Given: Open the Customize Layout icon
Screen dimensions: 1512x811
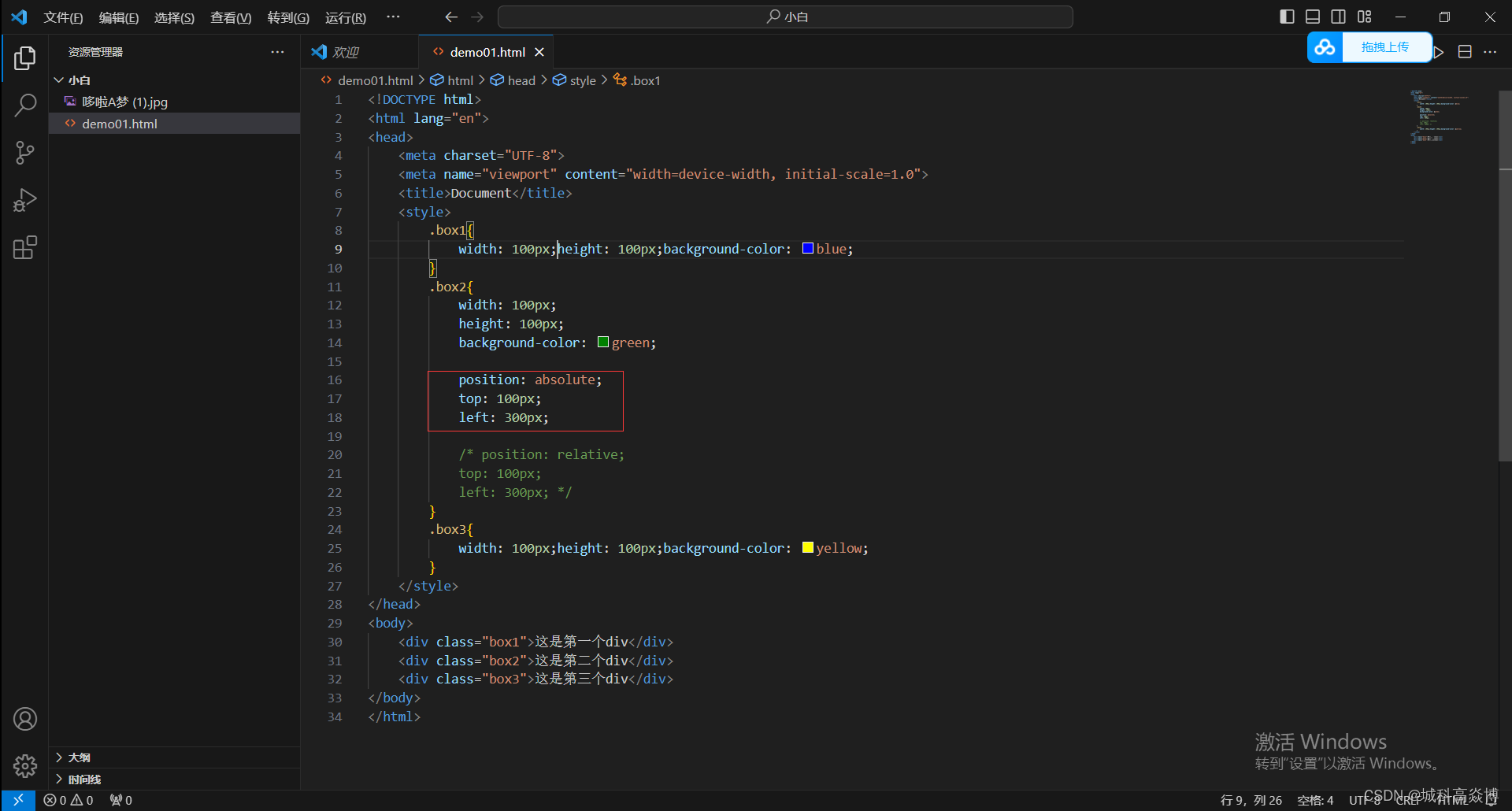Looking at the screenshot, I should pyautogui.click(x=1365, y=17).
